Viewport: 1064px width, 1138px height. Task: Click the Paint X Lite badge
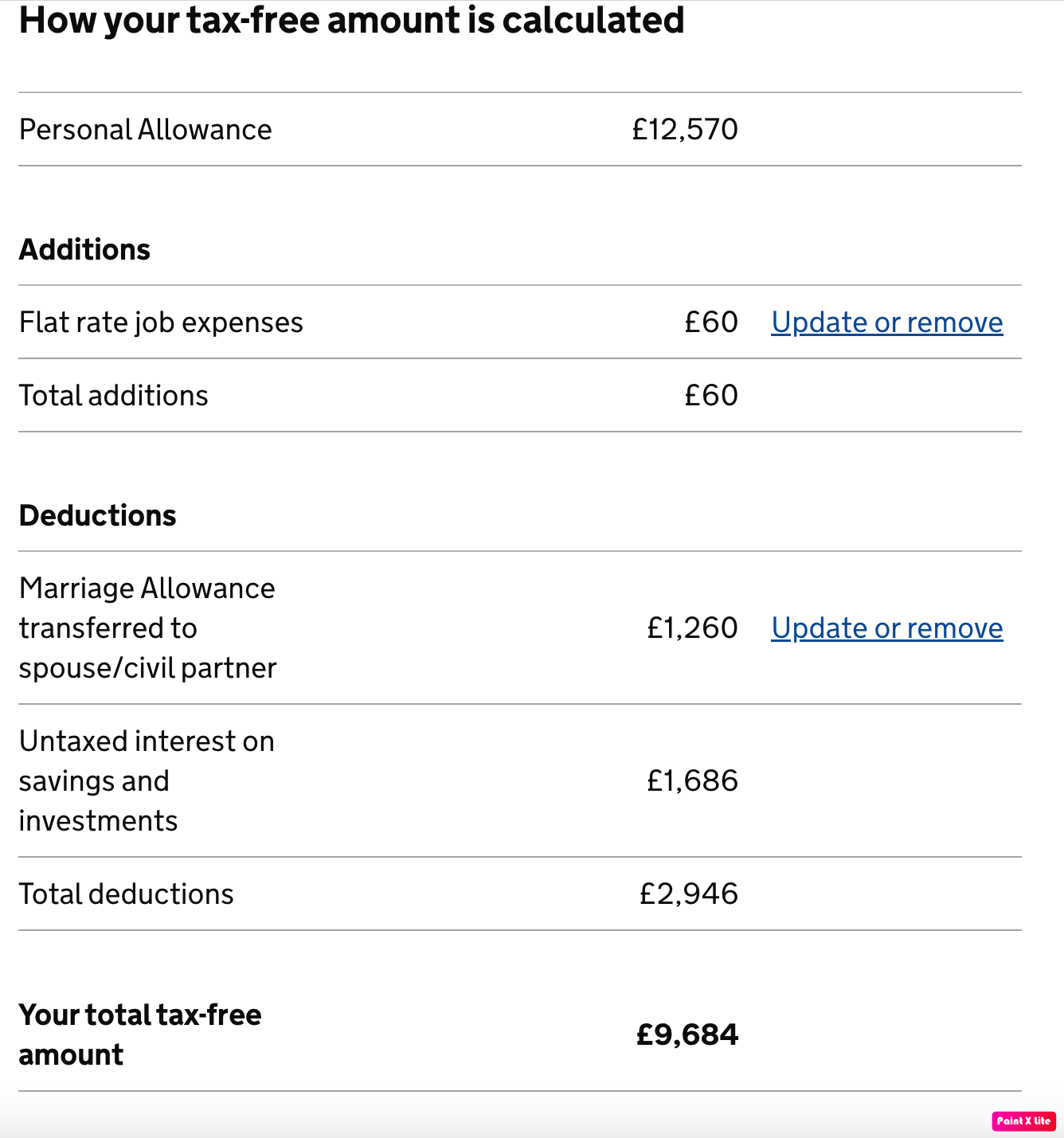(x=1023, y=1120)
